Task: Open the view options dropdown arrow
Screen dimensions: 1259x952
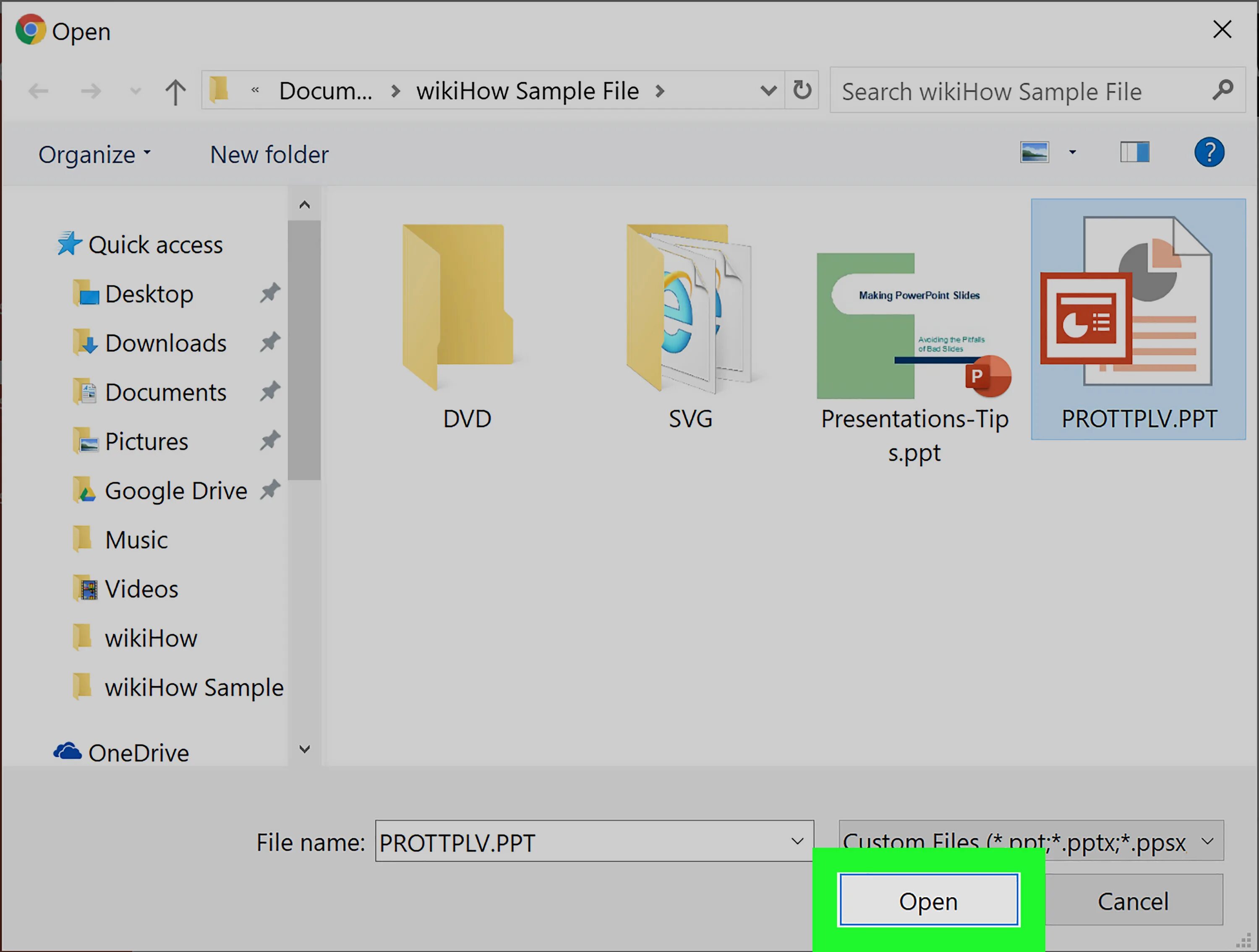Action: (1072, 152)
